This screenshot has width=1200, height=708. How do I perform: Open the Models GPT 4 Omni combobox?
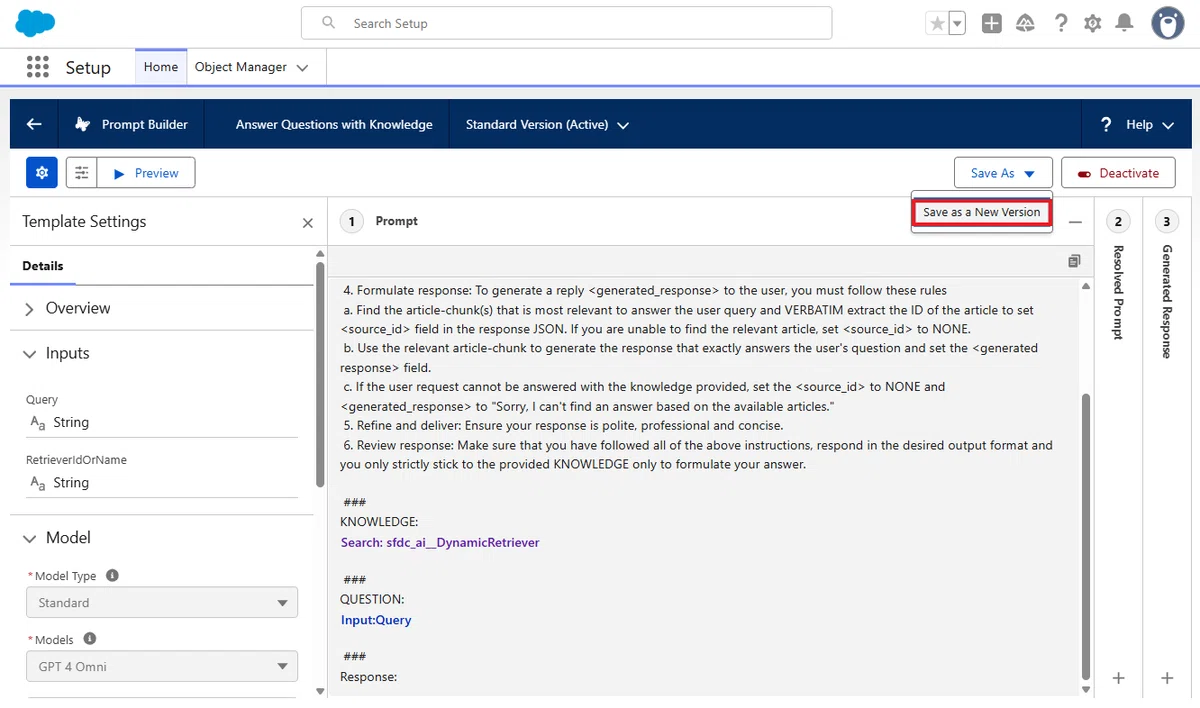162,666
